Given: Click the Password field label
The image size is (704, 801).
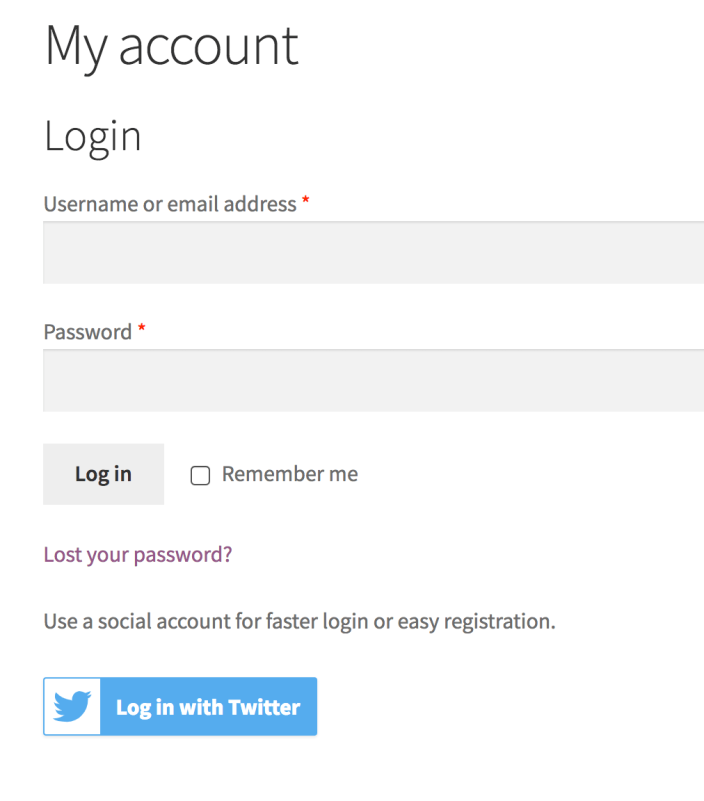Looking at the screenshot, I should point(88,332).
